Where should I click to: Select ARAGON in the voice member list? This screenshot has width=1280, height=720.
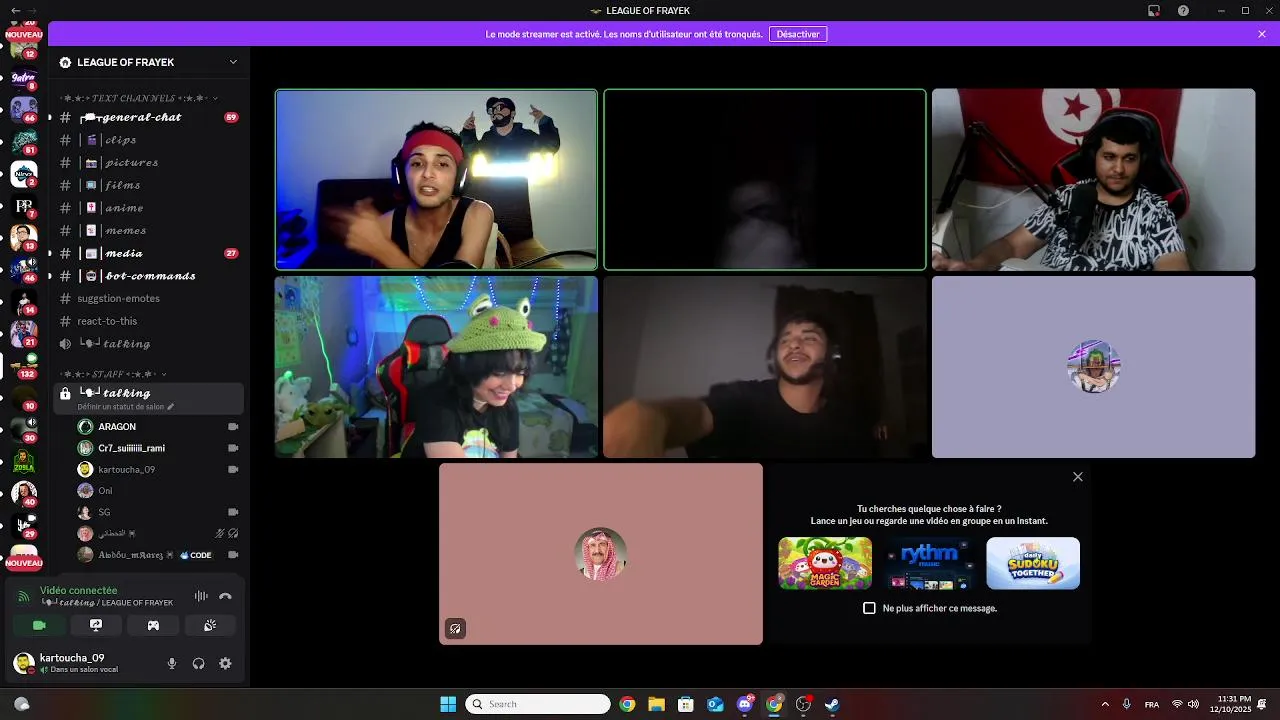coord(158,427)
